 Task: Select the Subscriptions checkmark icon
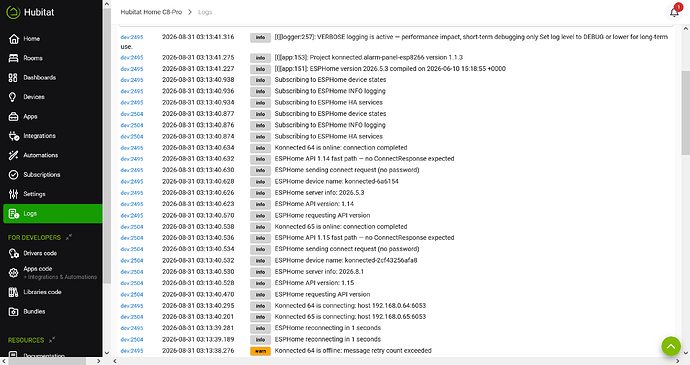pyautogui.click(x=14, y=175)
